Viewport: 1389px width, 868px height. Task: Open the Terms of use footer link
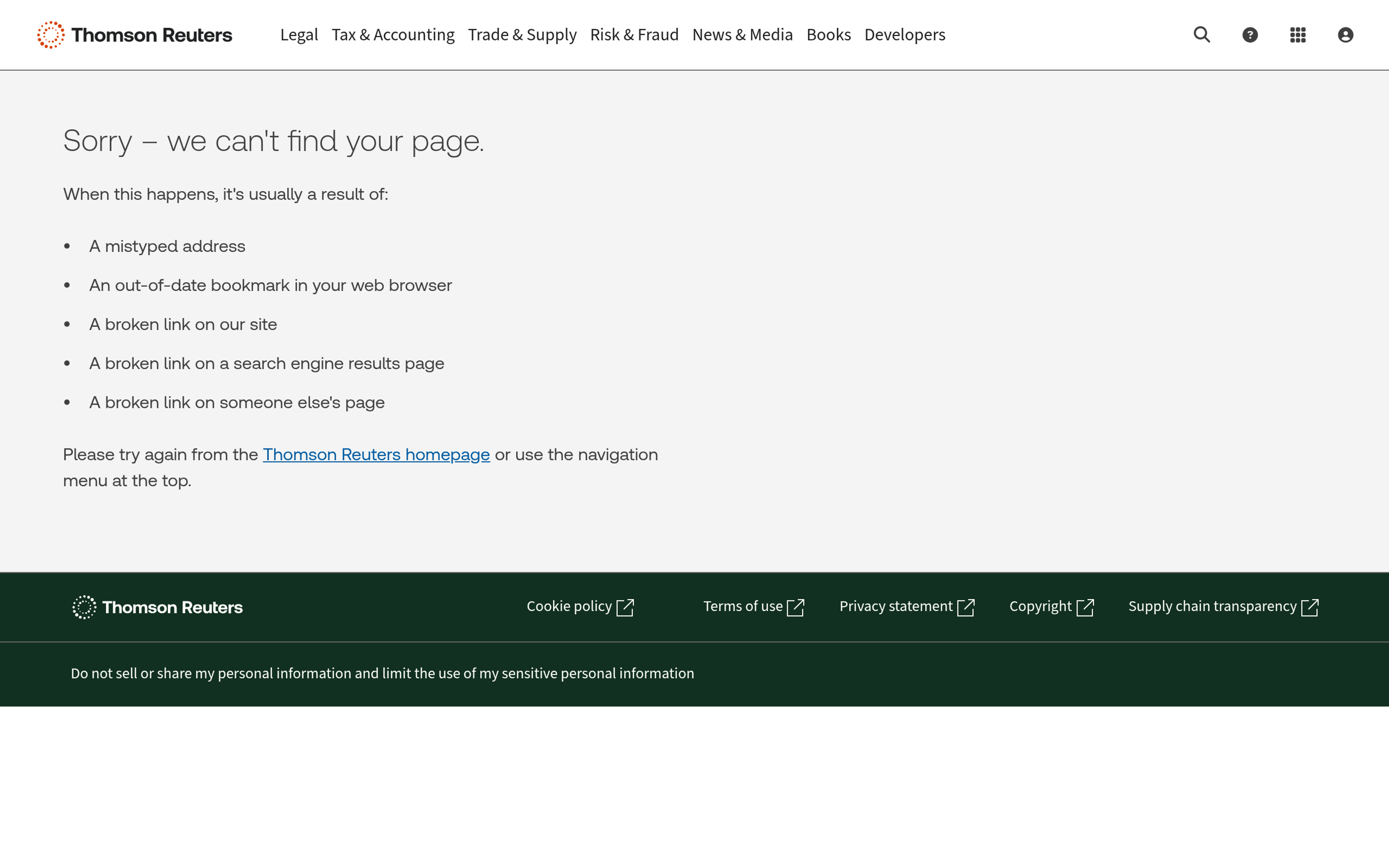point(754,607)
